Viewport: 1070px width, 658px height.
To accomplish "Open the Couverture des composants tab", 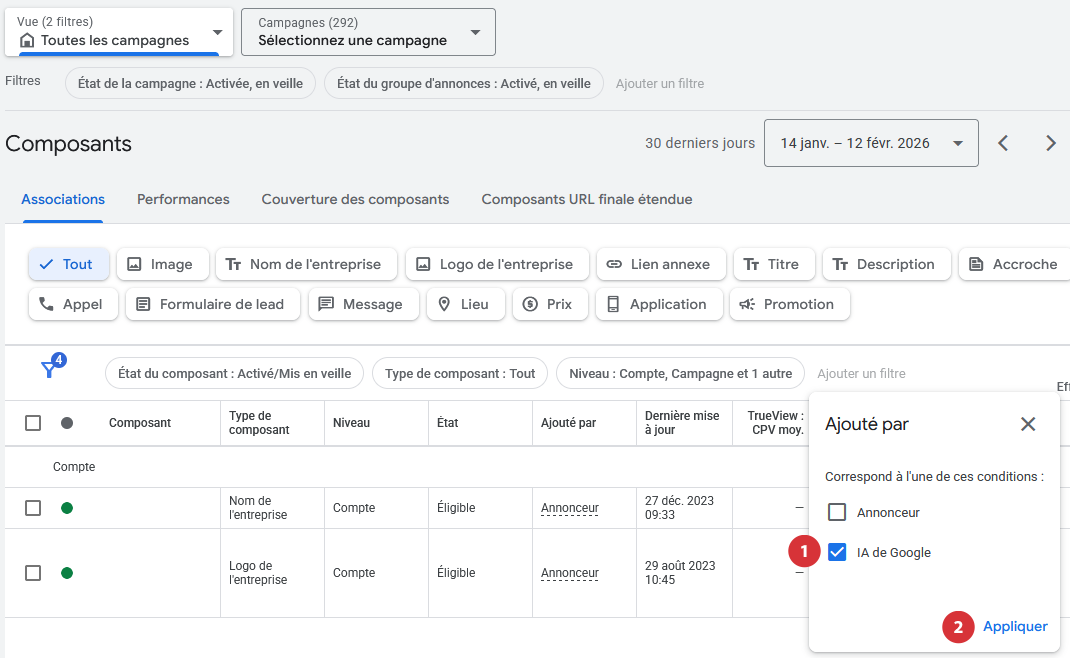I will point(355,199).
